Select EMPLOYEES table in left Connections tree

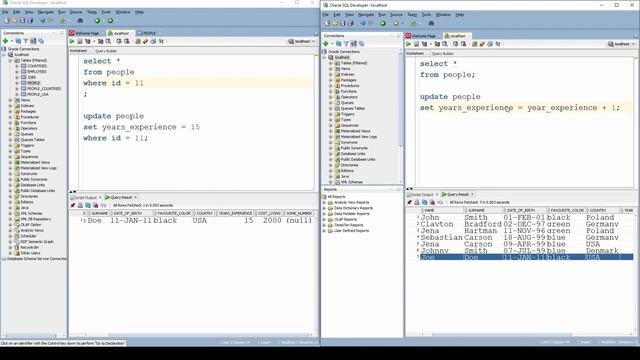point(37,71)
